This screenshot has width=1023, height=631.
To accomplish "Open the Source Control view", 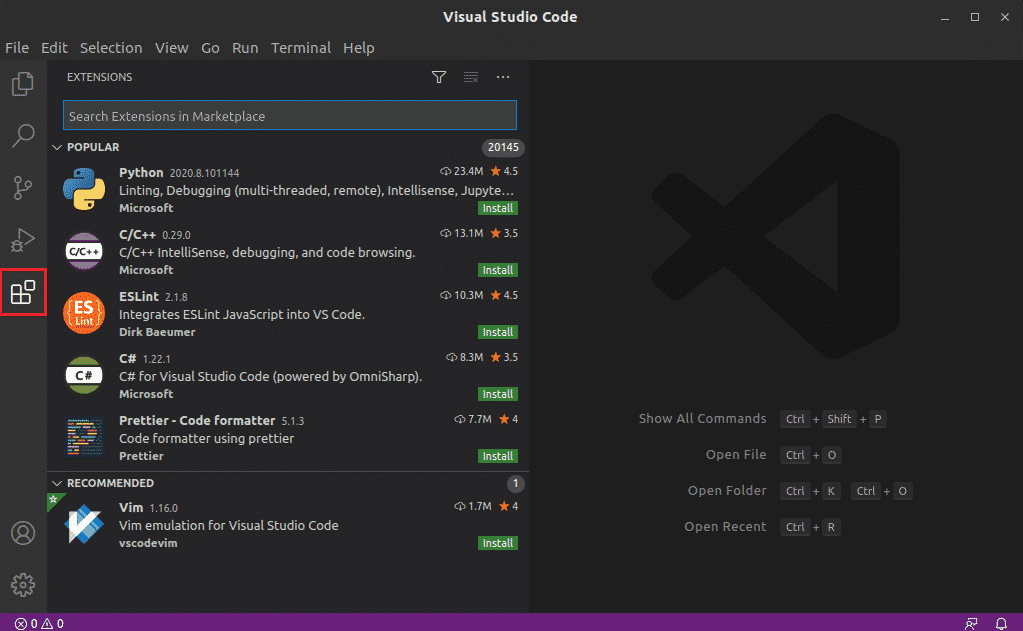I will [x=23, y=187].
